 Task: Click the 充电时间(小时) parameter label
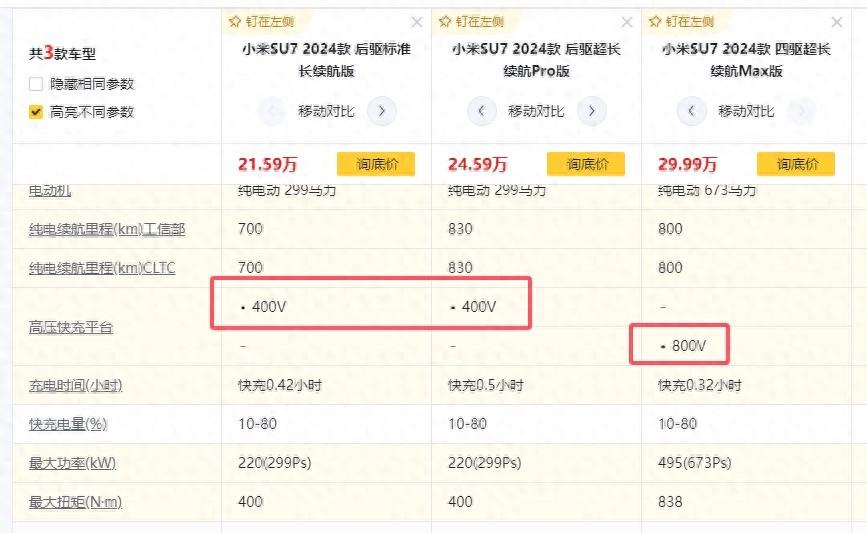[x=76, y=385]
